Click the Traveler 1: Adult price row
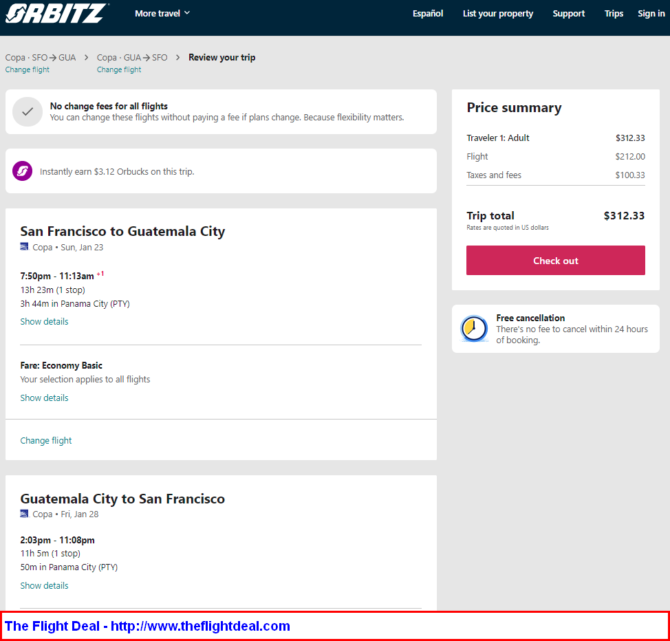 coord(555,138)
